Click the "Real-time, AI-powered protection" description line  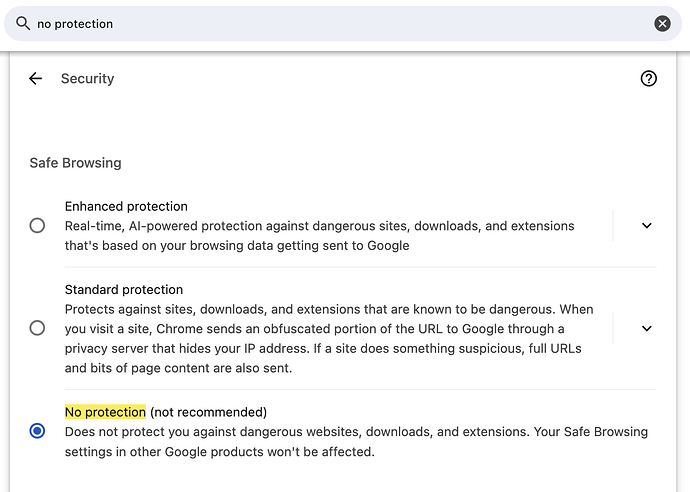(319, 226)
